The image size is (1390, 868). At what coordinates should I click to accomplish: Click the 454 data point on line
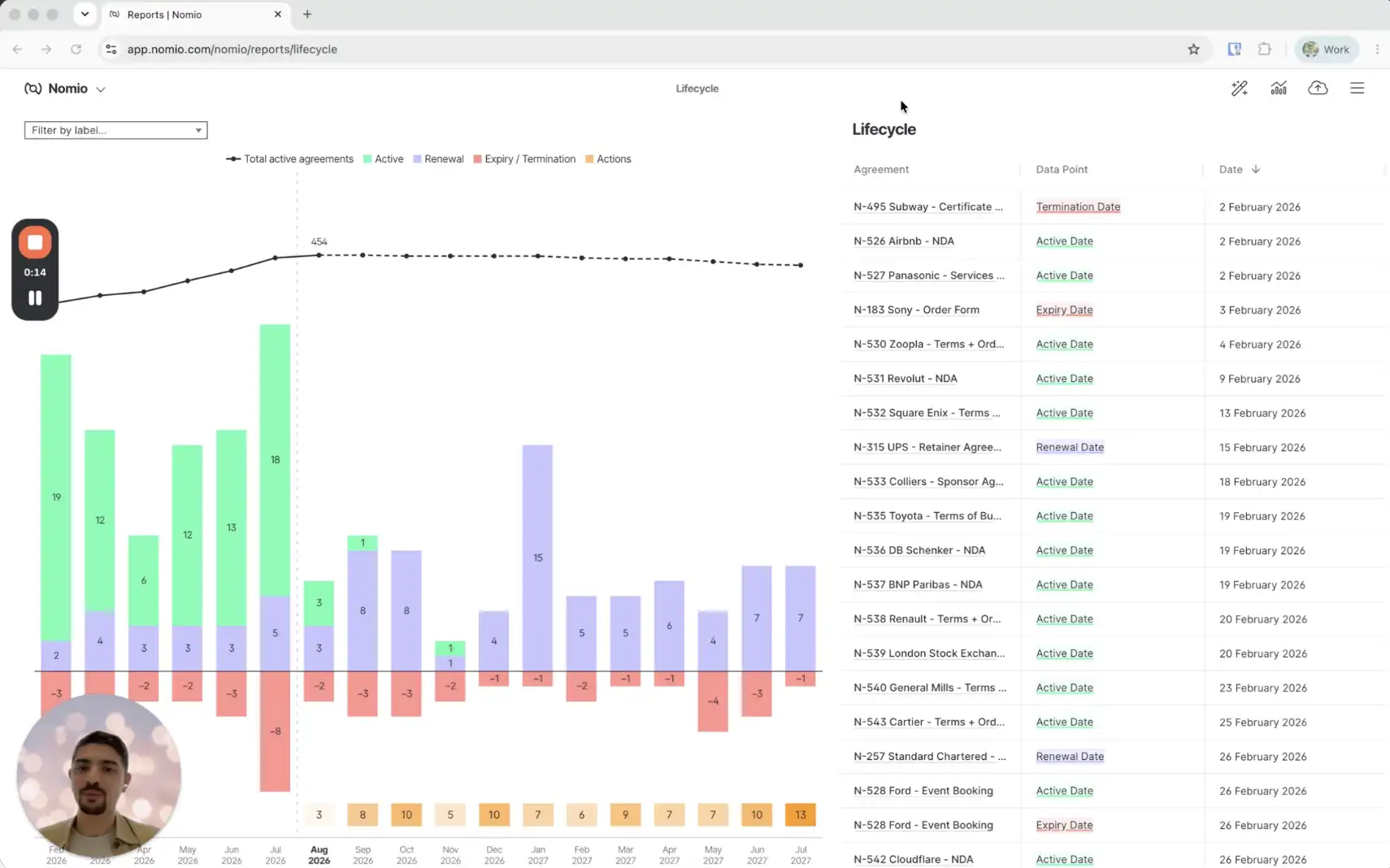(x=319, y=255)
